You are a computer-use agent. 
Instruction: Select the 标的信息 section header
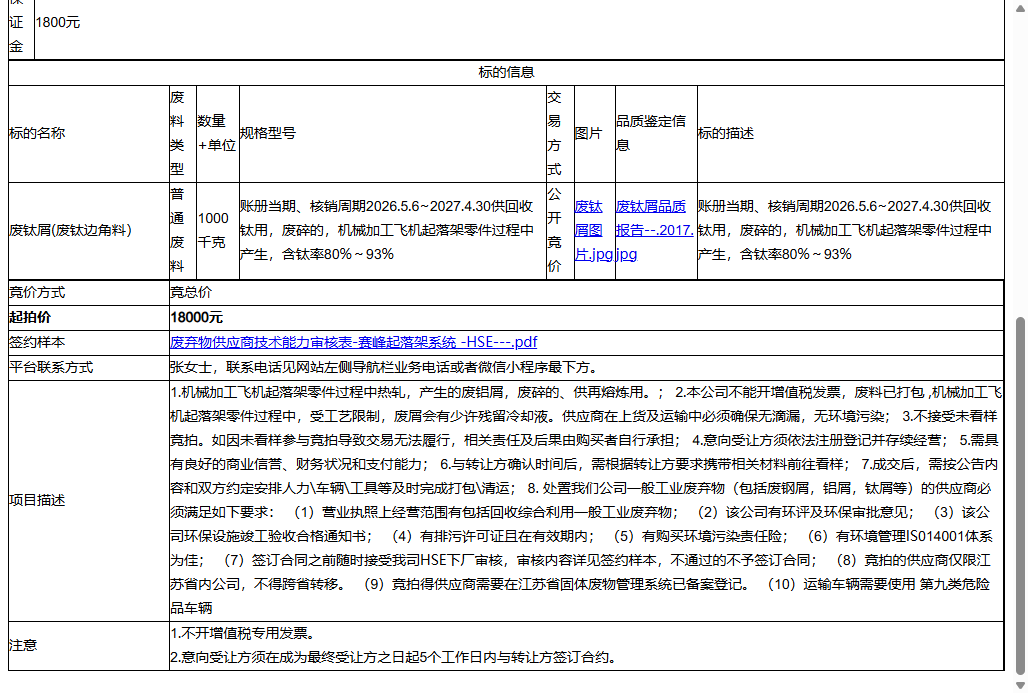pos(506,72)
